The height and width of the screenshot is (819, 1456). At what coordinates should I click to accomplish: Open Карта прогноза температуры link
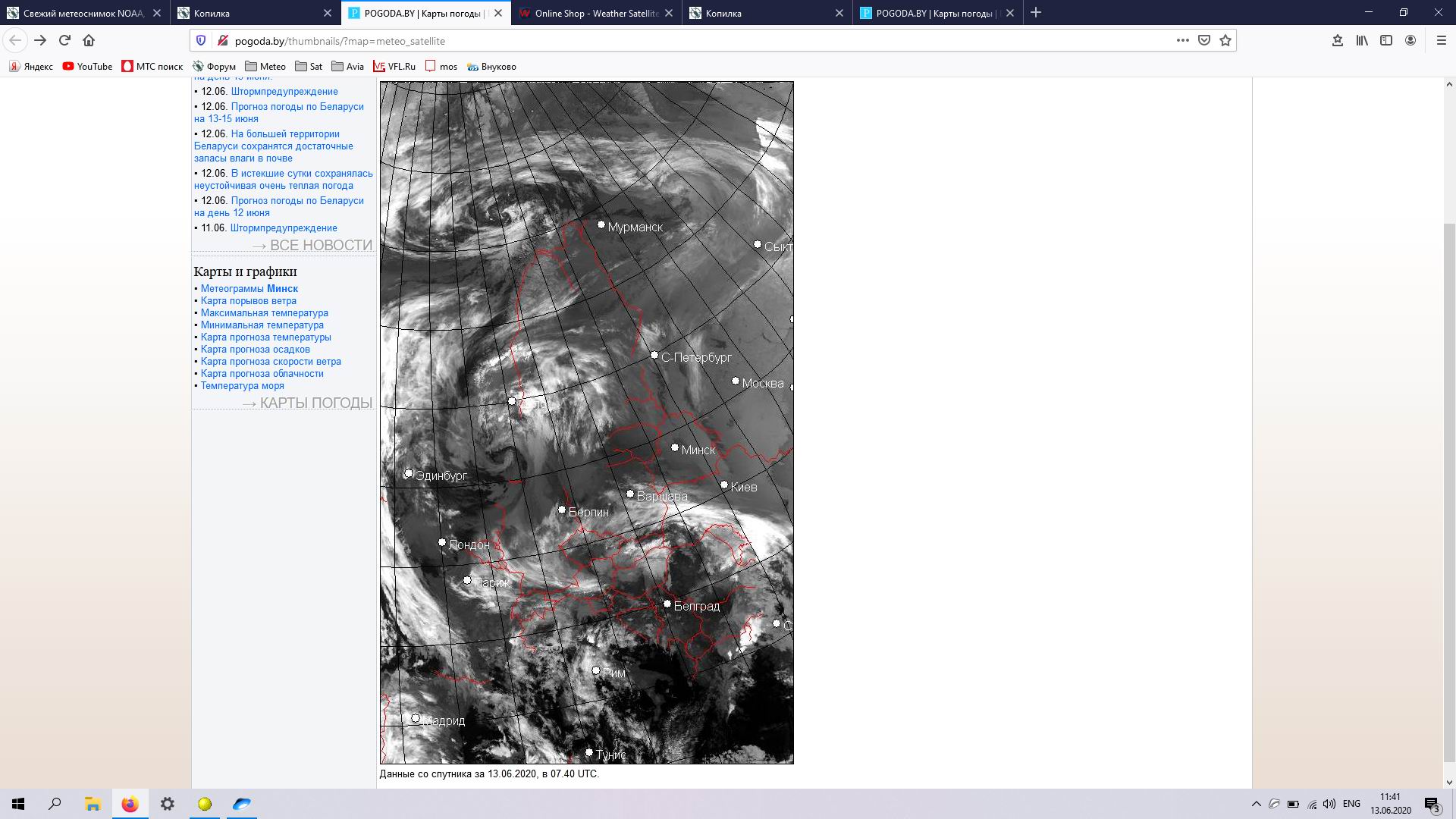[266, 337]
